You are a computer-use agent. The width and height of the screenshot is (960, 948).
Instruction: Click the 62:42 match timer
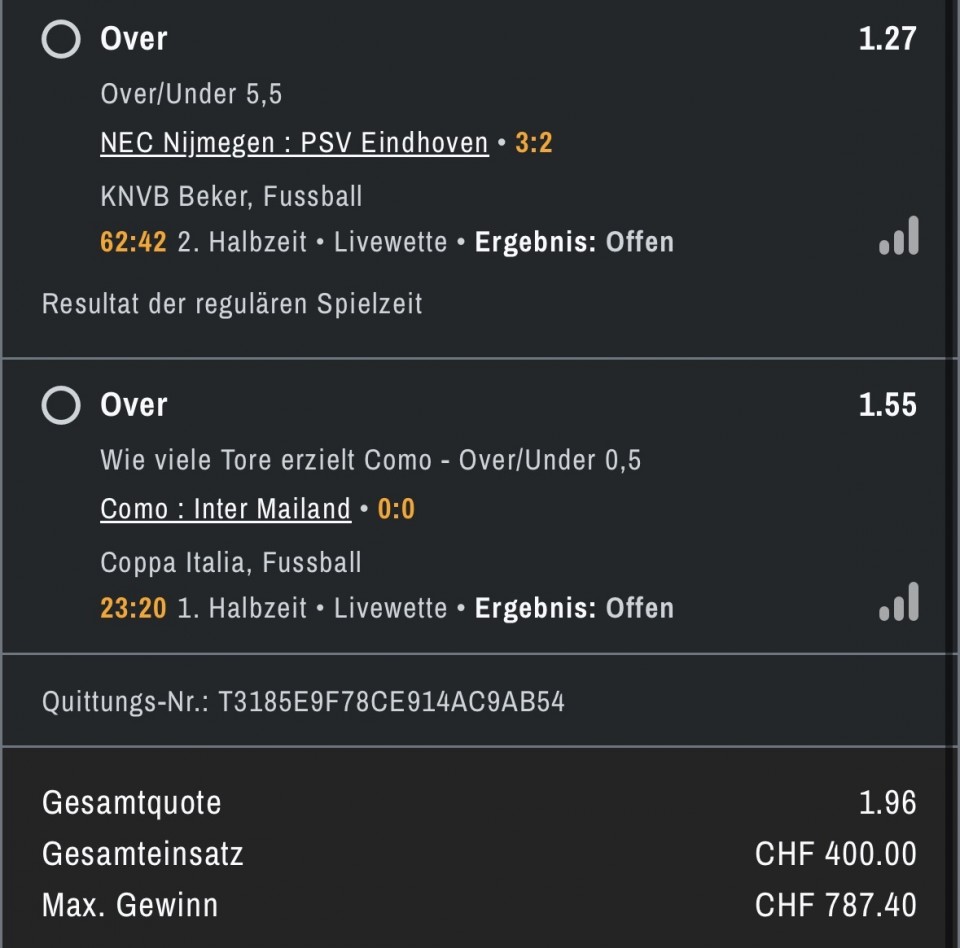(x=133, y=242)
